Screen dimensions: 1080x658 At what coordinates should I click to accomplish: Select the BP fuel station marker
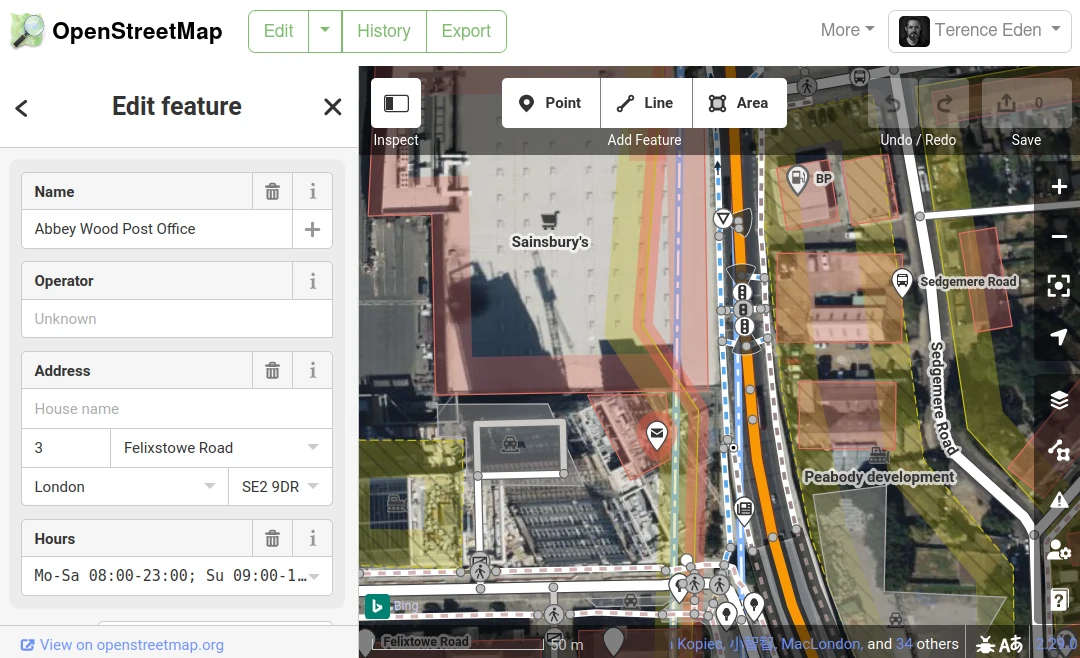(x=798, y=180)
